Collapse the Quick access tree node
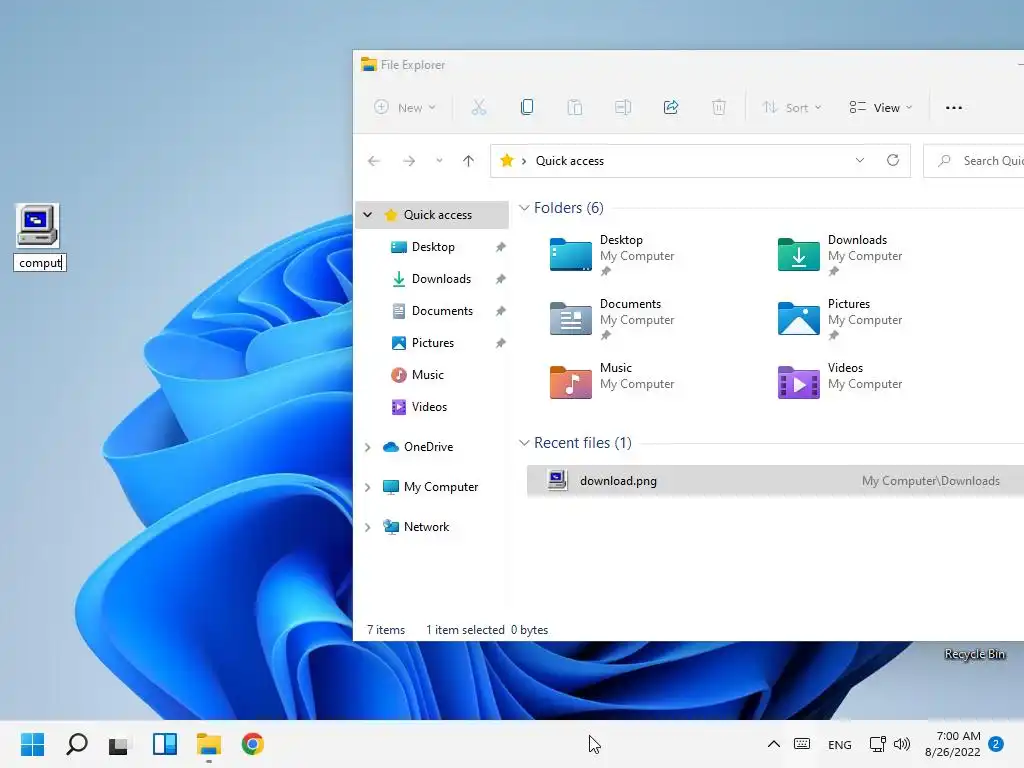1024x768 pixels. coord(368,215)
